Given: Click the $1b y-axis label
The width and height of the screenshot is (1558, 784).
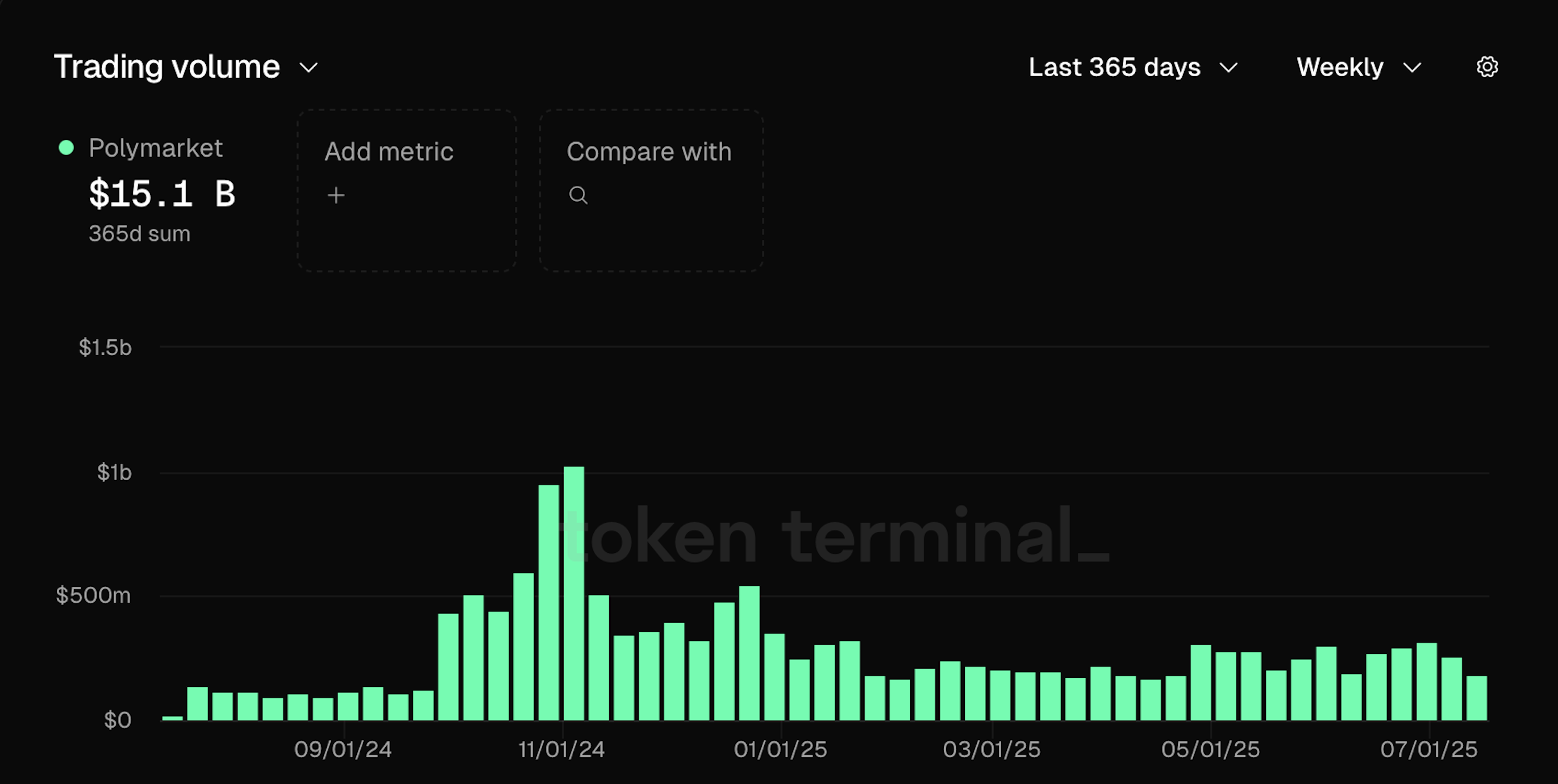Looking at the screenshot, I should coord(114,472).
